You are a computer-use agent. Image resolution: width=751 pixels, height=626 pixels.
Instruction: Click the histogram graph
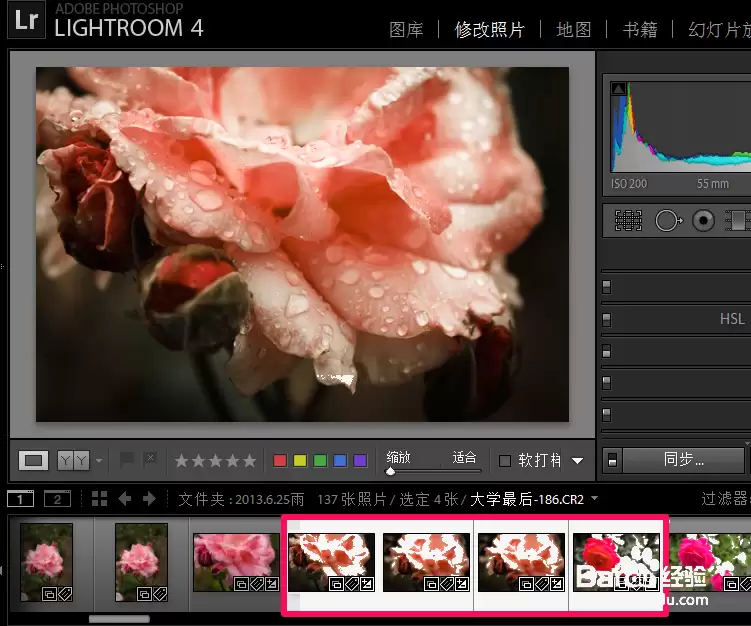point(681,127)
